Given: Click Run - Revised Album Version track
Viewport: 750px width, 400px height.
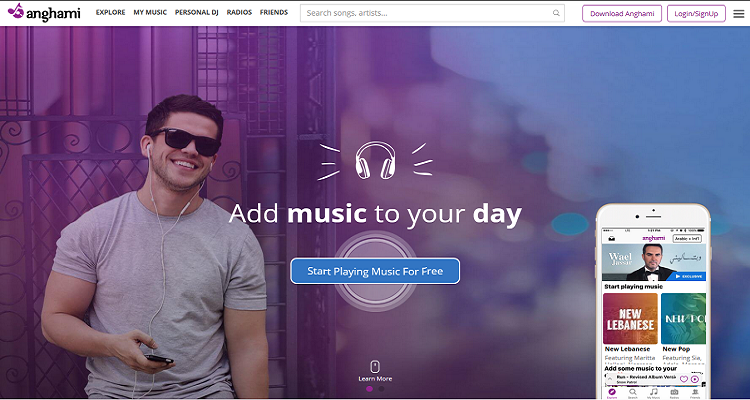Looking at the screenshot, I should click(645, 377).
